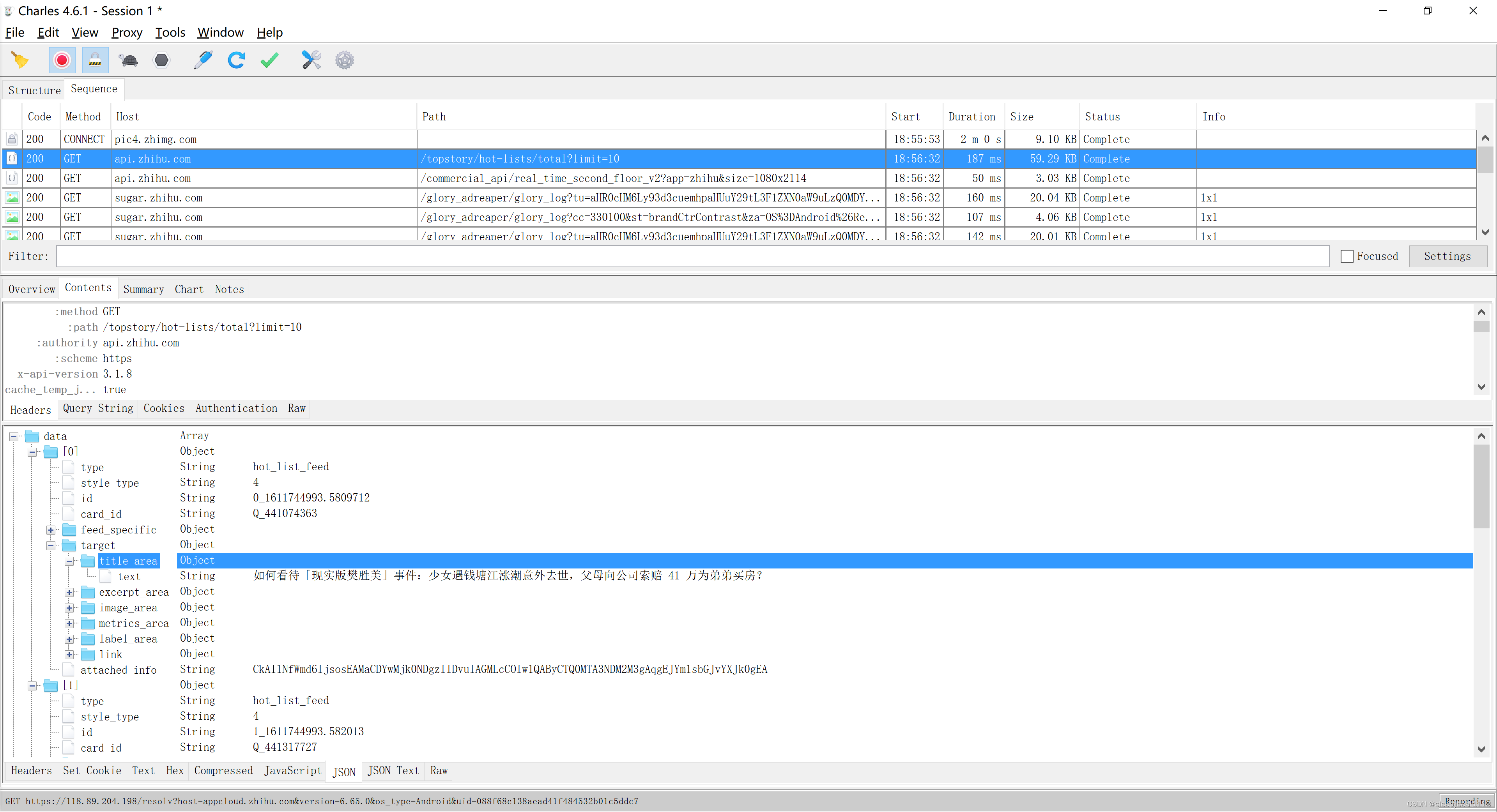Click the Breakpoints hexagon icon
1497x812 pixels.
click(161, 60)
